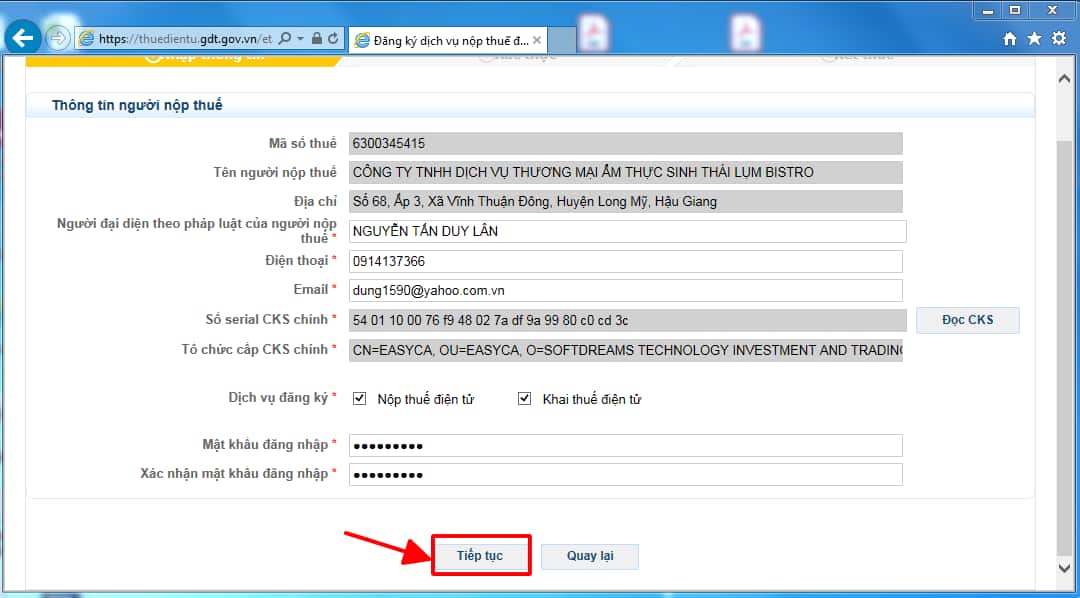Viewport: 1080px width, 598px height.
Task: Click the browser Back arrow button
Action: [22, 39]
